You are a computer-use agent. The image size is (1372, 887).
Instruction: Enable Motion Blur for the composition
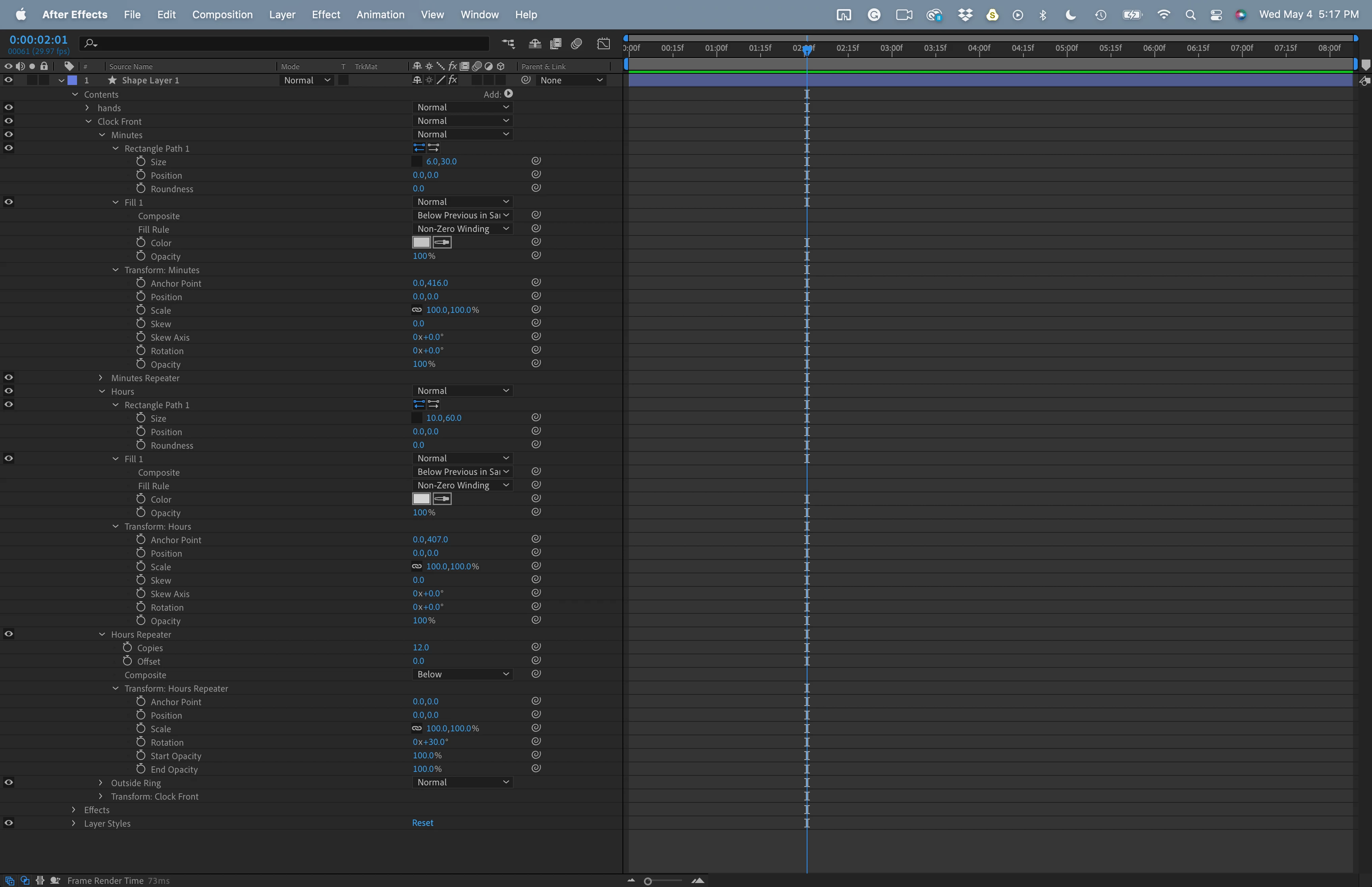click(576, 44)
